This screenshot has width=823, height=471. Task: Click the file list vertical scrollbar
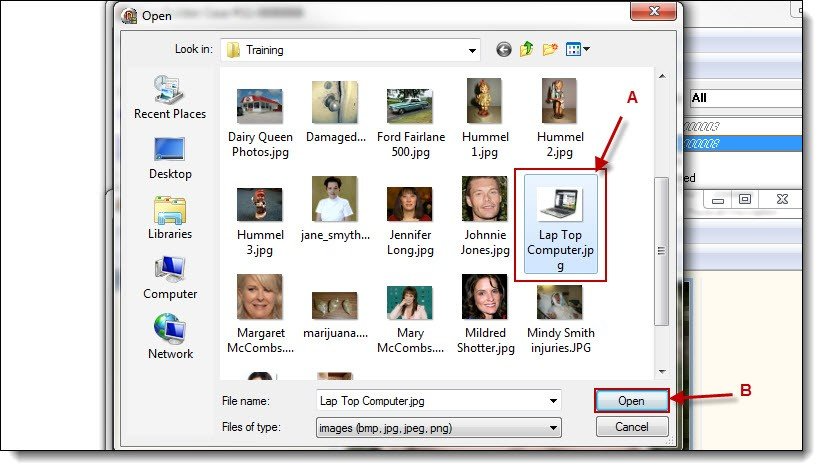[x=661, y=250]
